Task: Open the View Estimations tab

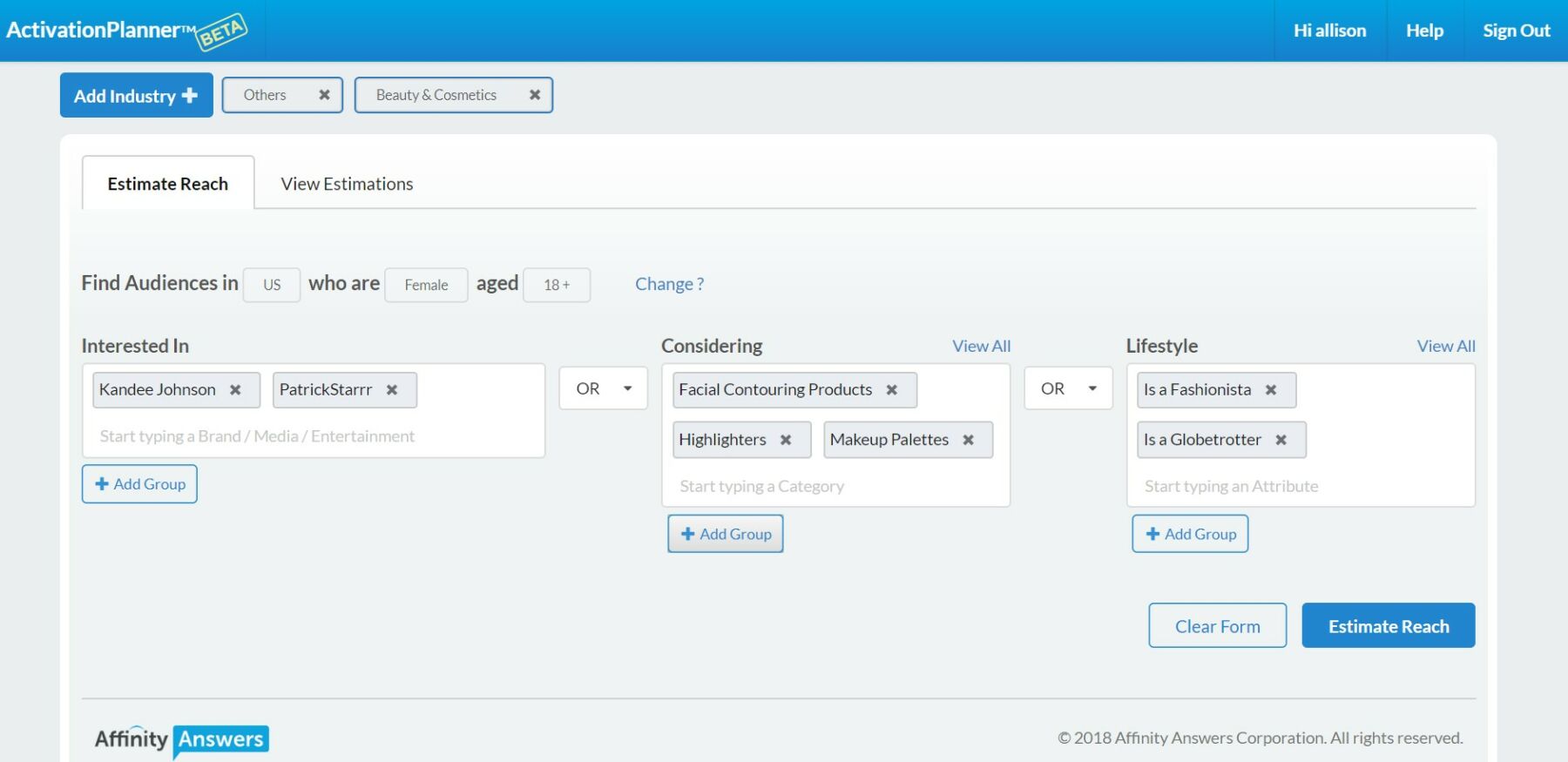Action: [x=347, y=184]
